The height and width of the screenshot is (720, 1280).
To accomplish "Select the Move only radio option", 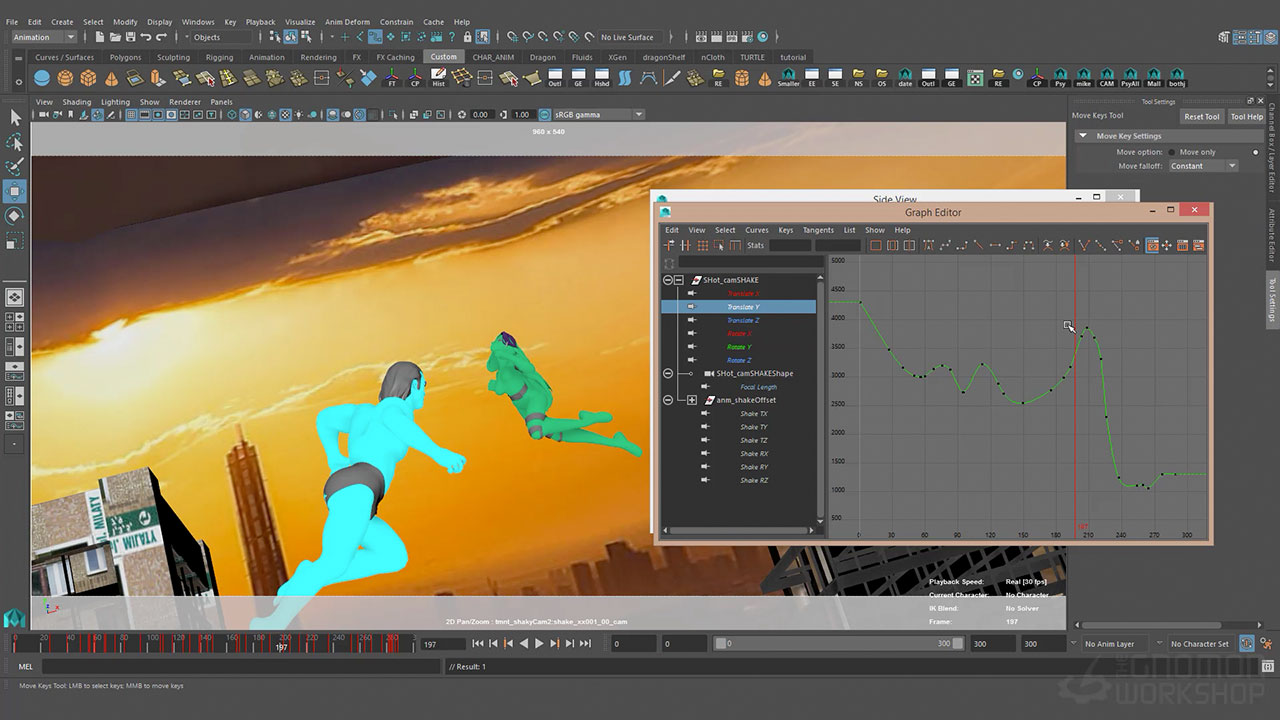I will (1171, 152).
